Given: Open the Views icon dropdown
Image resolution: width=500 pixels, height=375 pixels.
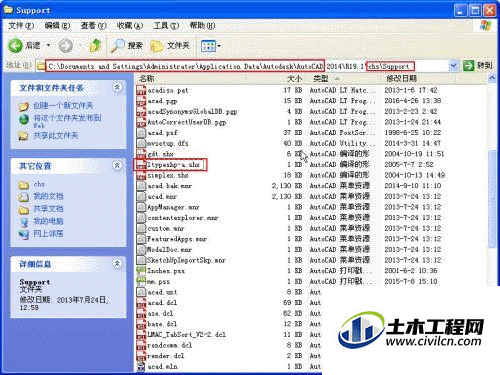Looking at the screenshot, I should pos(211,46).
